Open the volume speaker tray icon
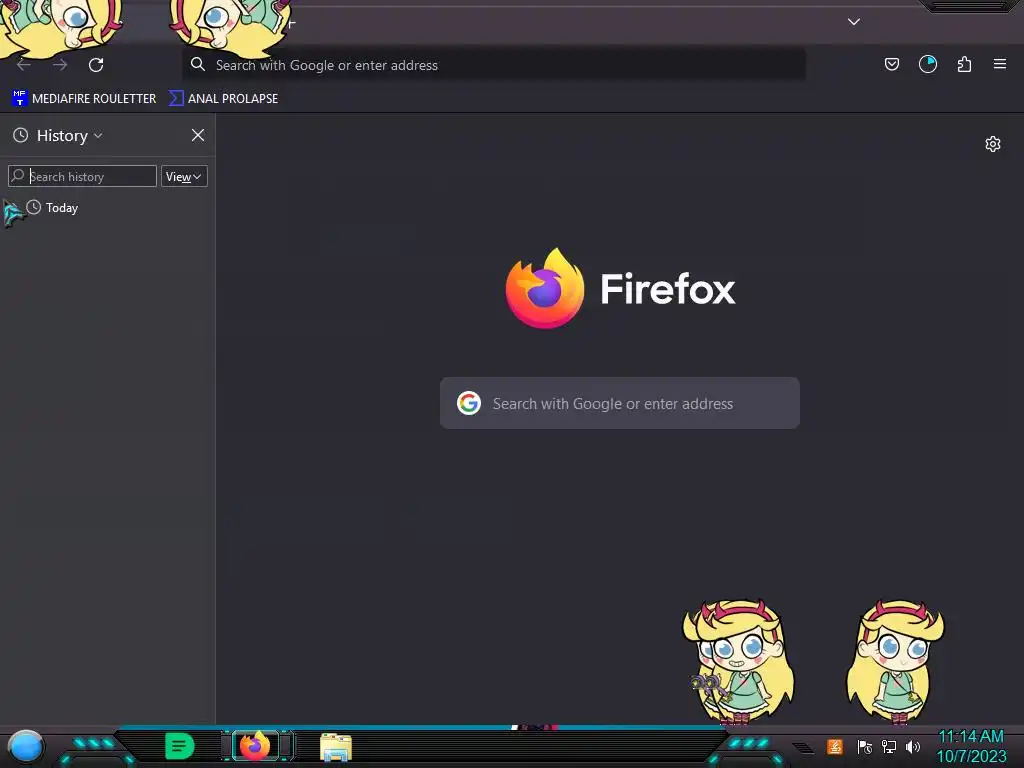Screen dimensions: 1024x768 tap(913, 746)
